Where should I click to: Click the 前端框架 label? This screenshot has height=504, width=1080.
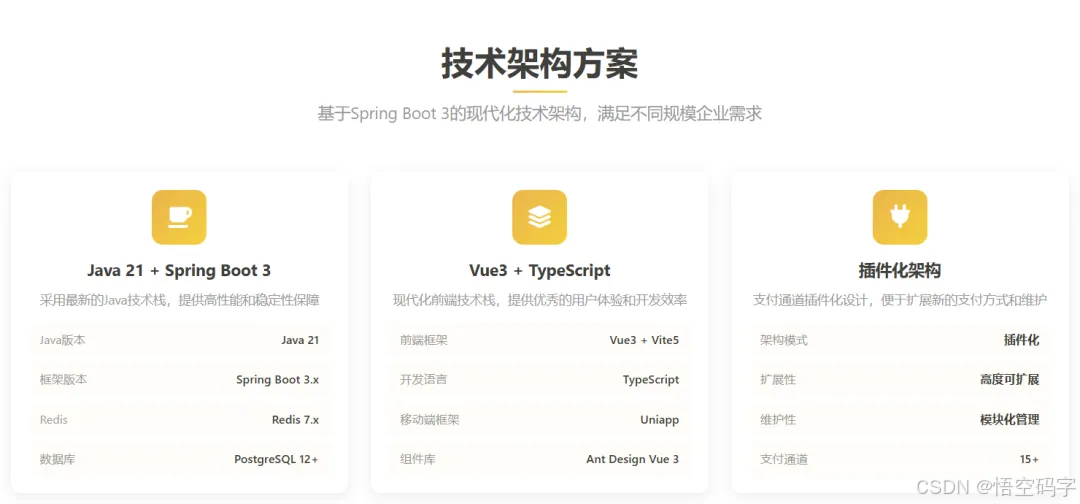pyautogui.click(x=424, y=339)
